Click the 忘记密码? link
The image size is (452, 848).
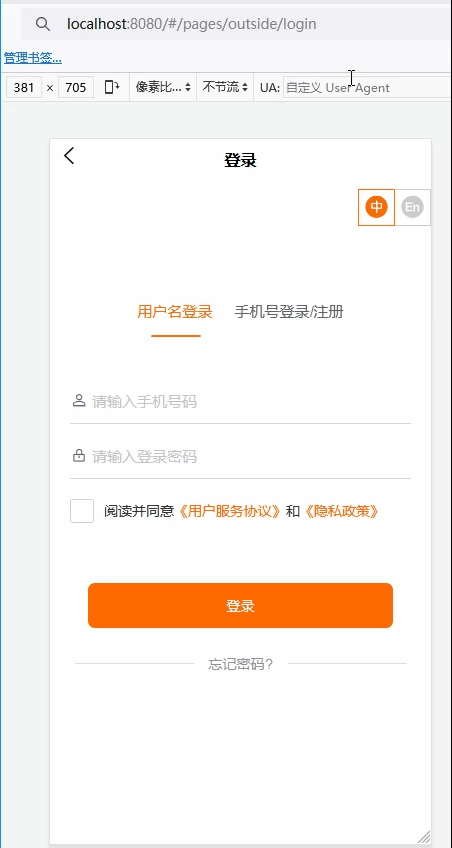coord(241,664)
